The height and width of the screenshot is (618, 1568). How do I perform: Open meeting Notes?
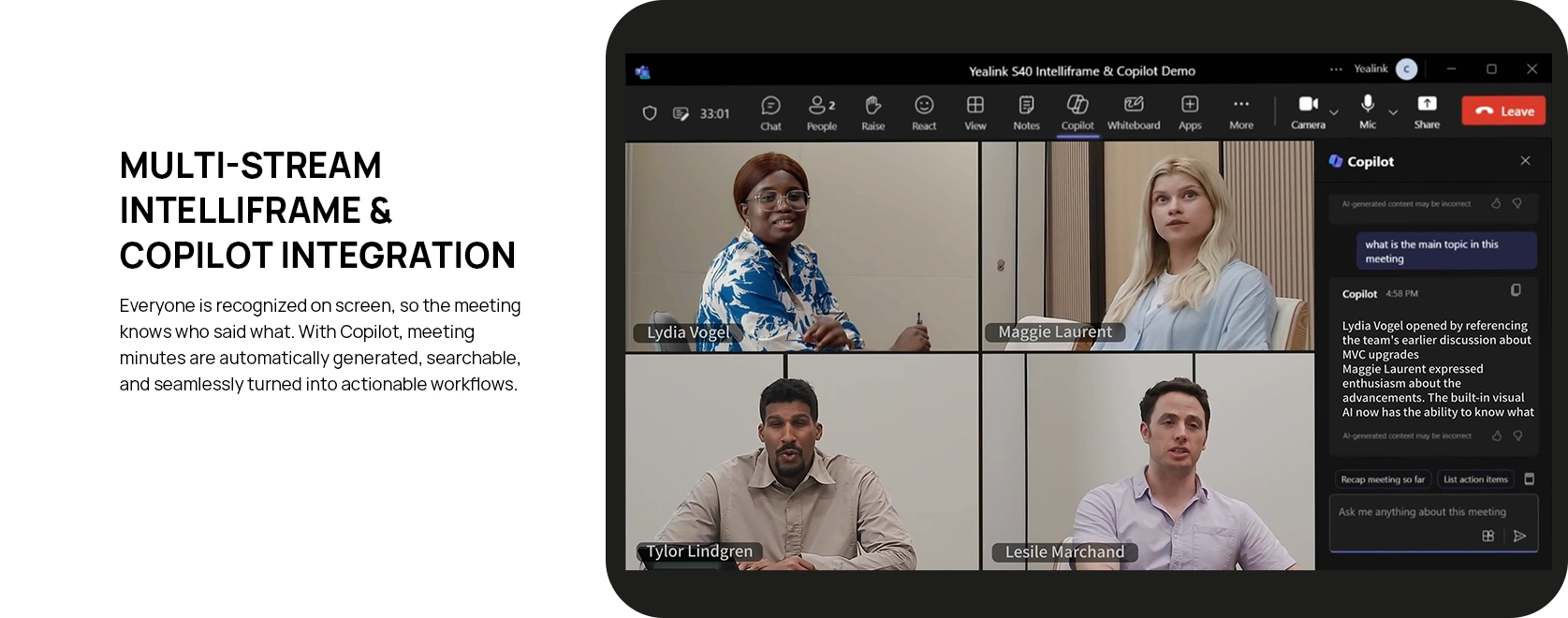(1026, 112)
